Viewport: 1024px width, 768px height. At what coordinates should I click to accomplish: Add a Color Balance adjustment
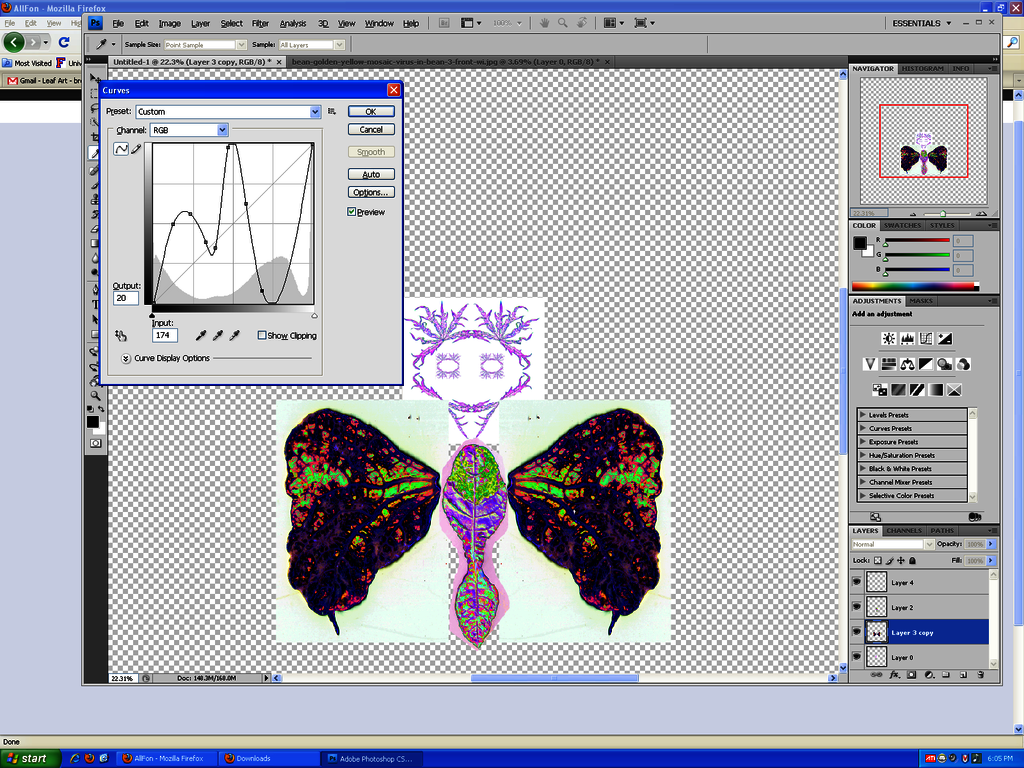(907, 364)
